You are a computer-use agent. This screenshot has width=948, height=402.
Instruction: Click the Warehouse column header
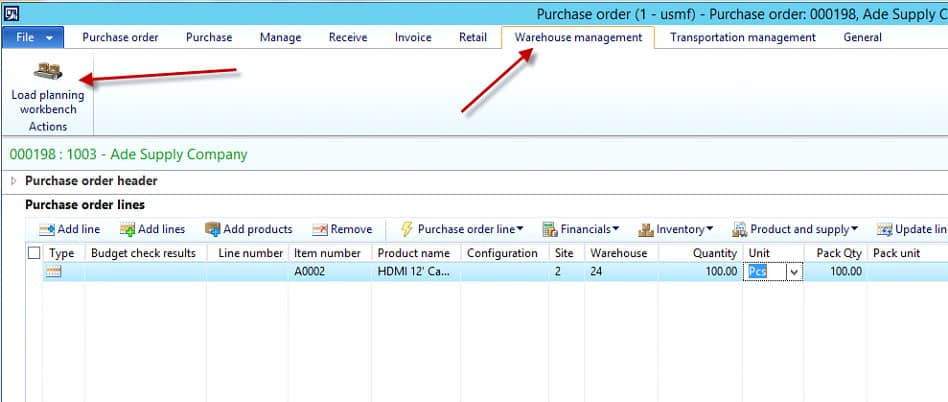[x=621, y=253]
